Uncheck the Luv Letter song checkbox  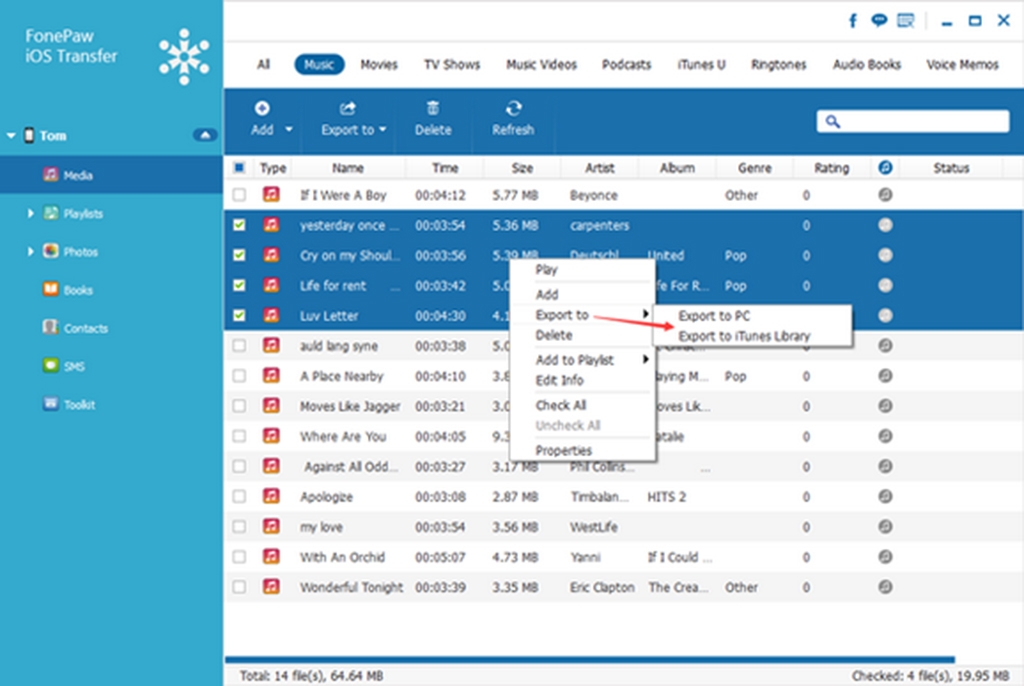tap(239, 316)
